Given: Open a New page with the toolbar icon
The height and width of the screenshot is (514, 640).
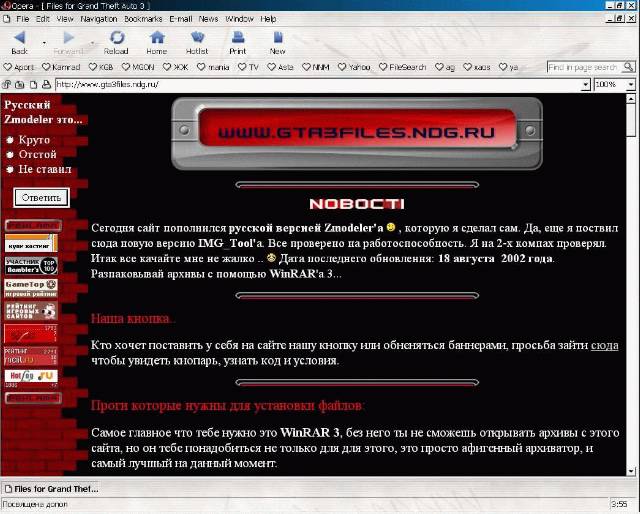Looking at the screenshot, I should tap(278, 42).
